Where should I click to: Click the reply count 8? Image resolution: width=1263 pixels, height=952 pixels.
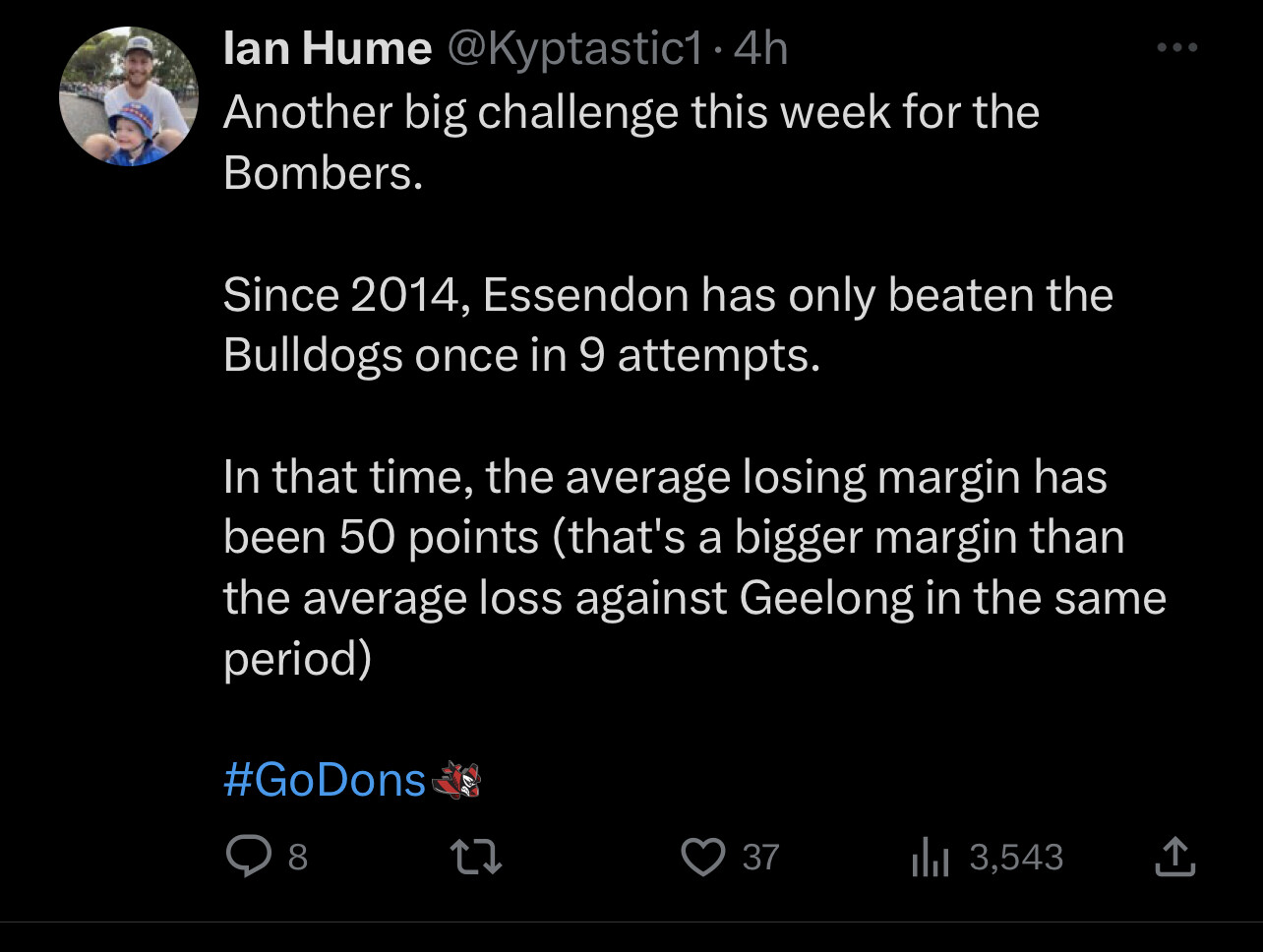(297, 858)
